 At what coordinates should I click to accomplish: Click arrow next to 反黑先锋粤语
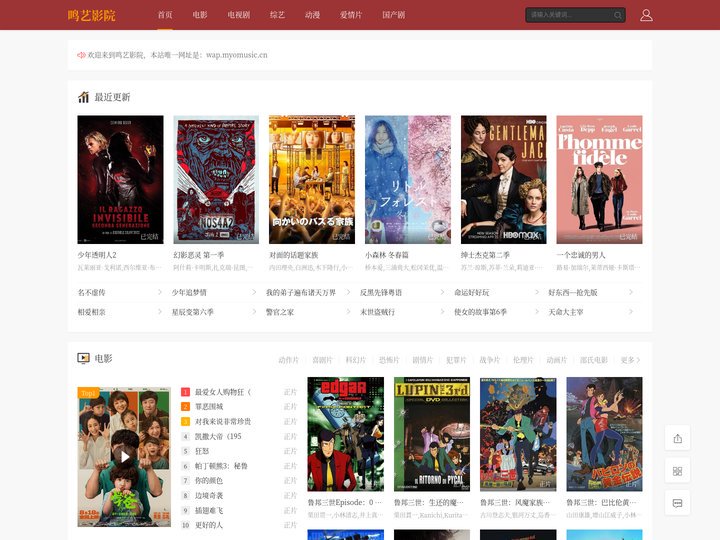[x=442, y=292]
